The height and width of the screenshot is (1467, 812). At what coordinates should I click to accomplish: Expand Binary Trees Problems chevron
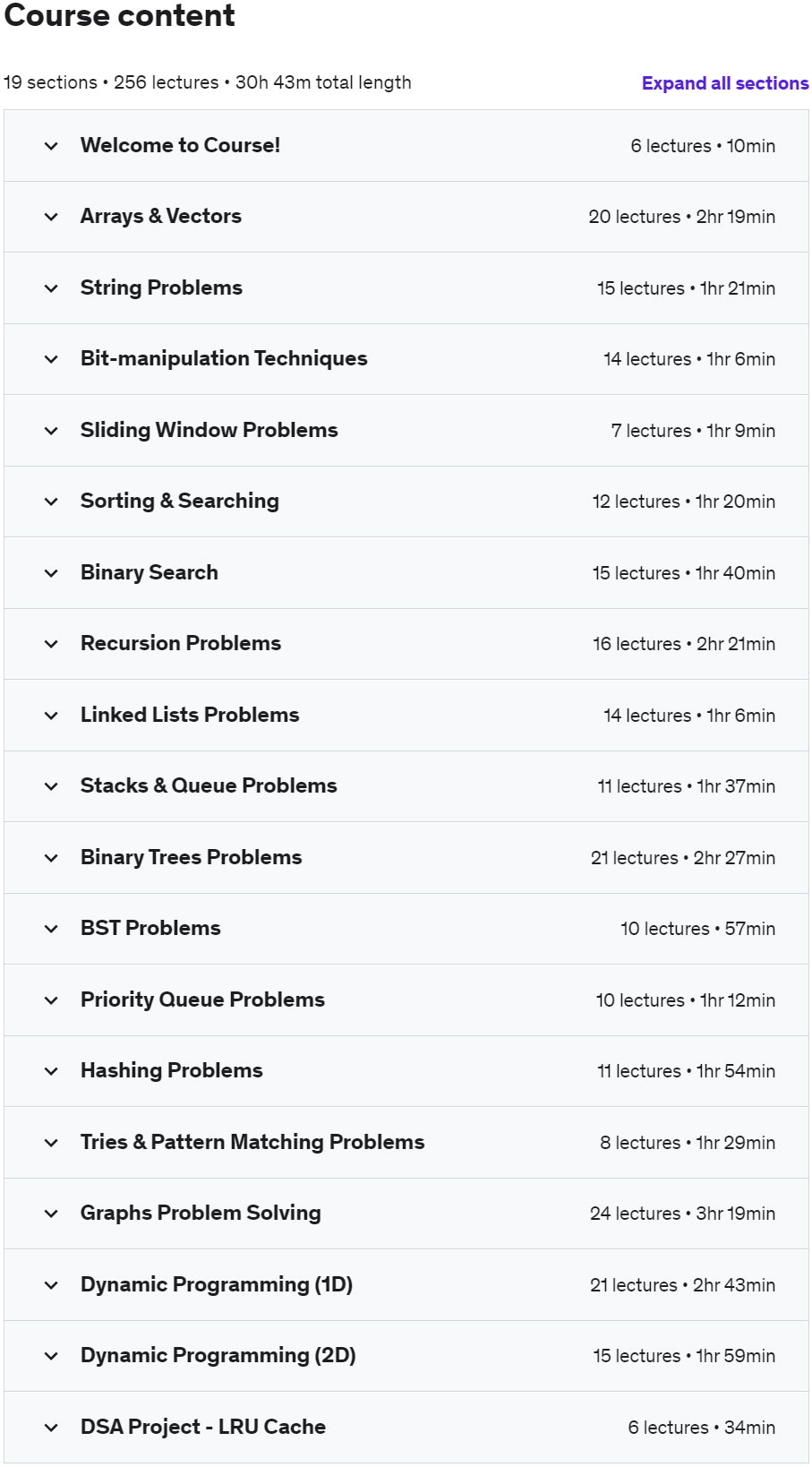(52, 858)
